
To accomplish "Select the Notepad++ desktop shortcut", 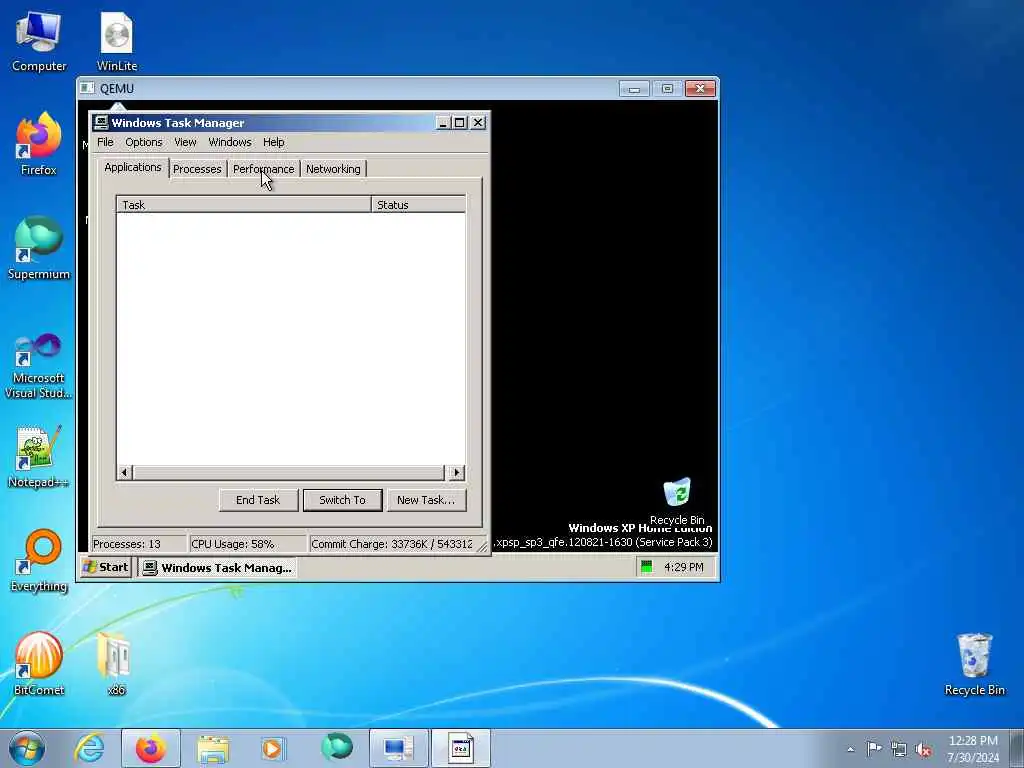I will (39, 457).
